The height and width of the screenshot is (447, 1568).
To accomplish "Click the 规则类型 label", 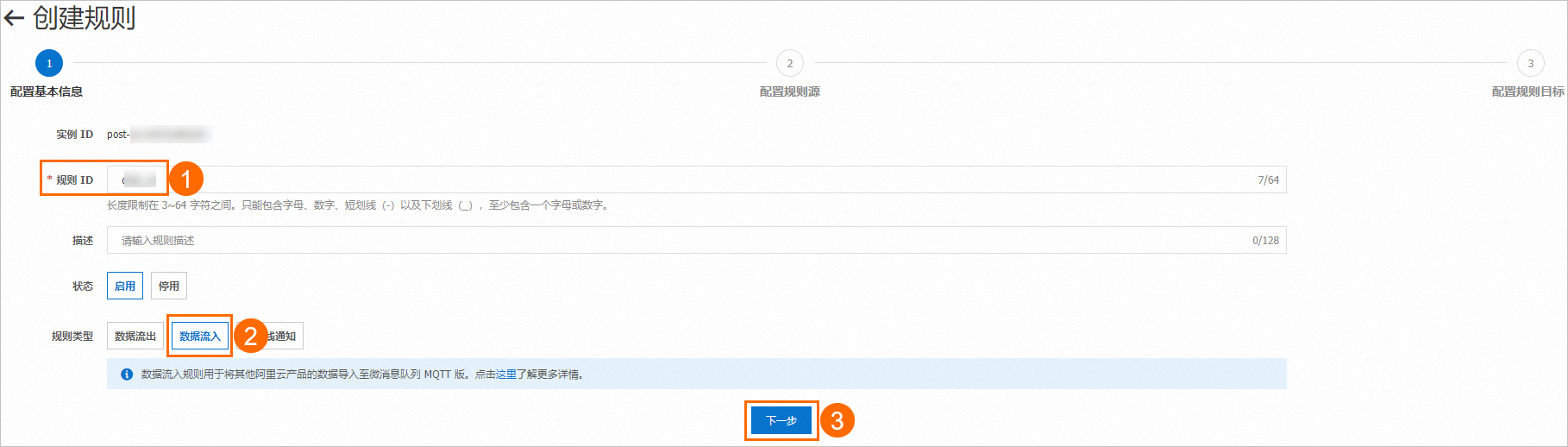I will (x=72, y=337).
